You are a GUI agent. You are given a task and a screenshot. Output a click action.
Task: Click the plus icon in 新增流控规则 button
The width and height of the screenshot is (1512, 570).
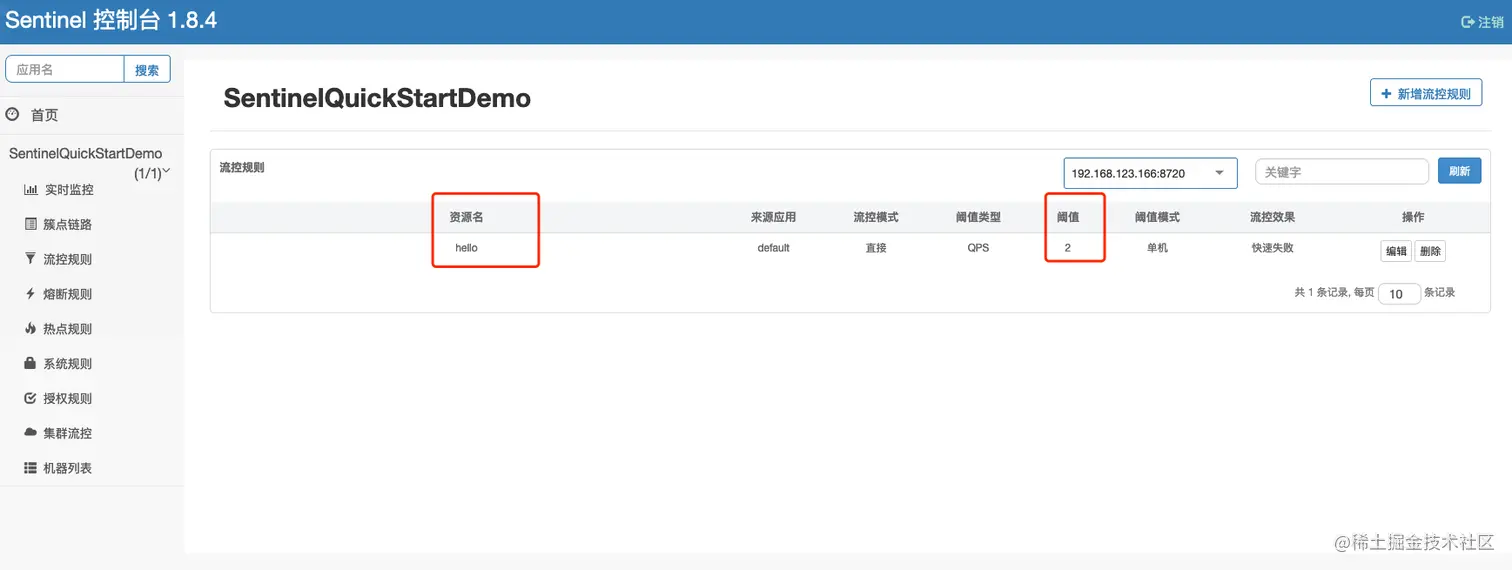[1386, 94]
